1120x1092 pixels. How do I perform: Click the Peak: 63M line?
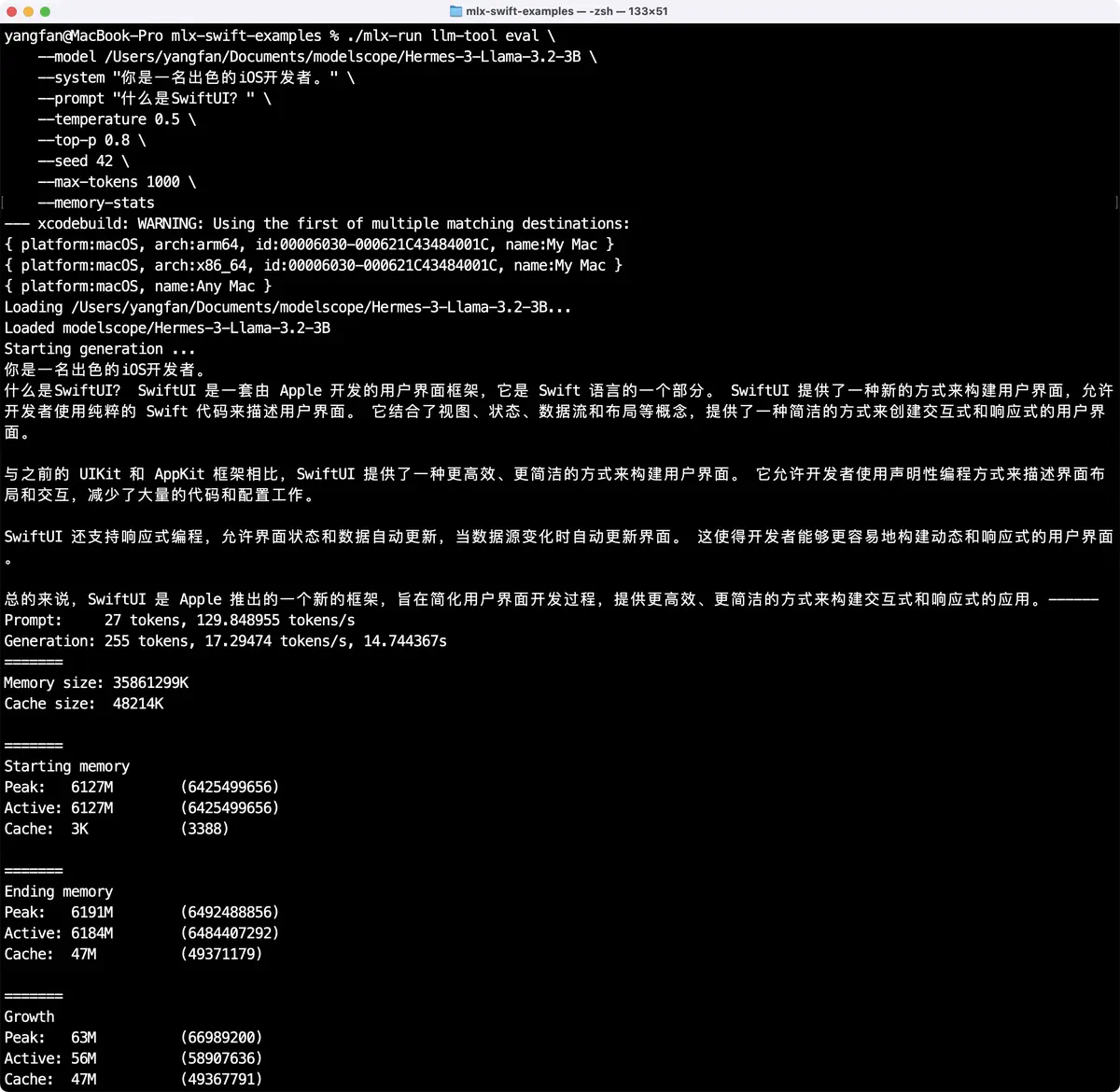133,1038
